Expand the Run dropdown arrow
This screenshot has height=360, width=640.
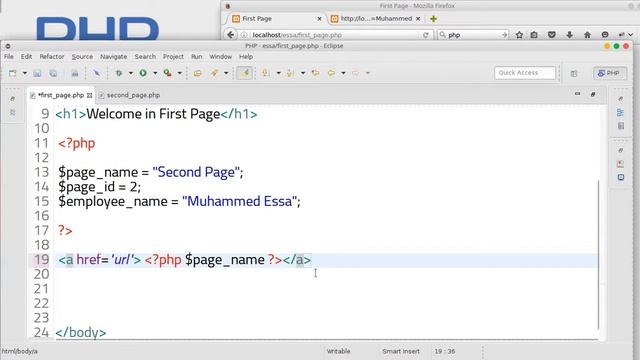(155, 73)
